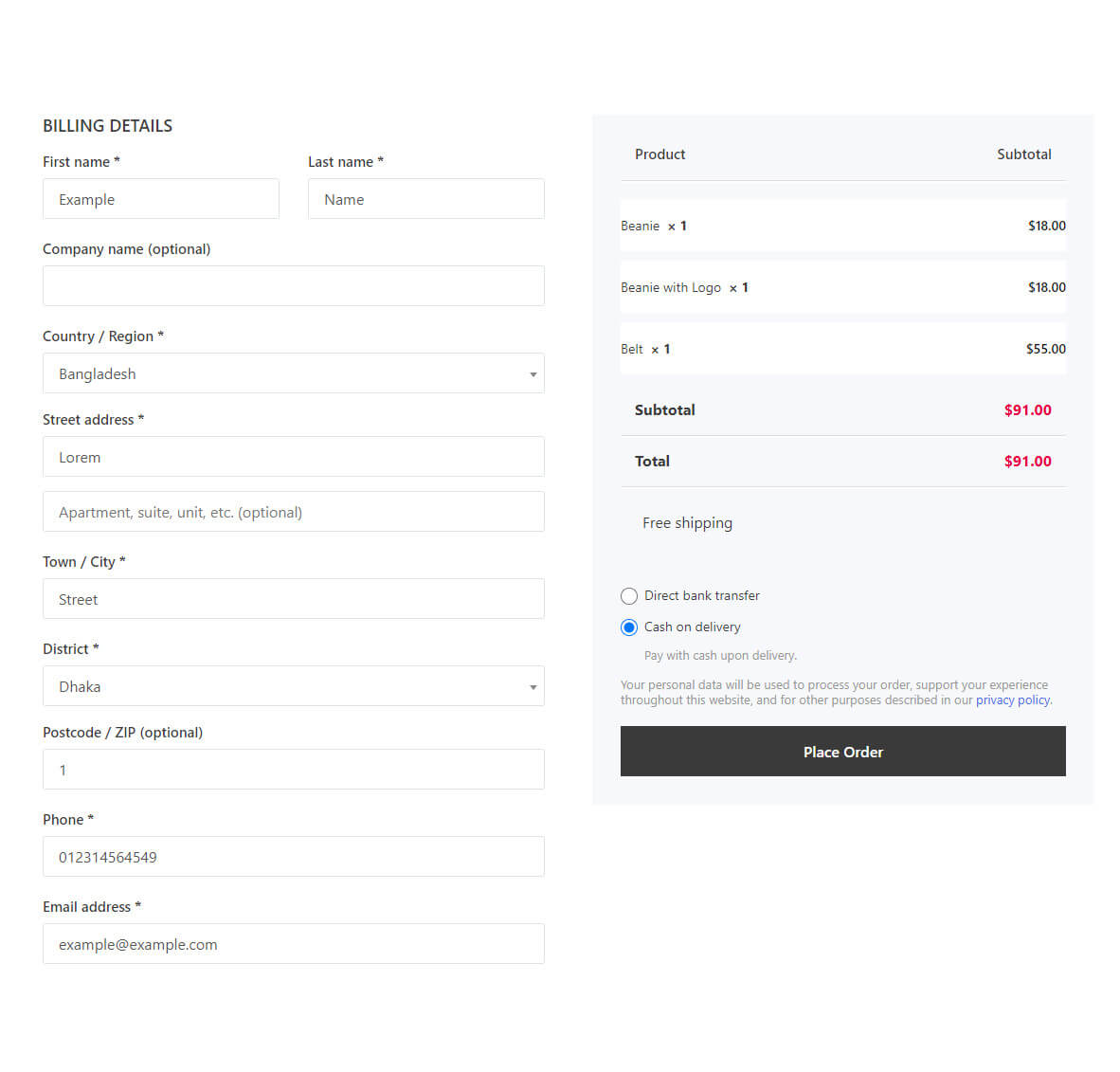Click the District dropdown arrow icon
This screenshot has height=1072, width=1120.
click(x=533, y=687)
